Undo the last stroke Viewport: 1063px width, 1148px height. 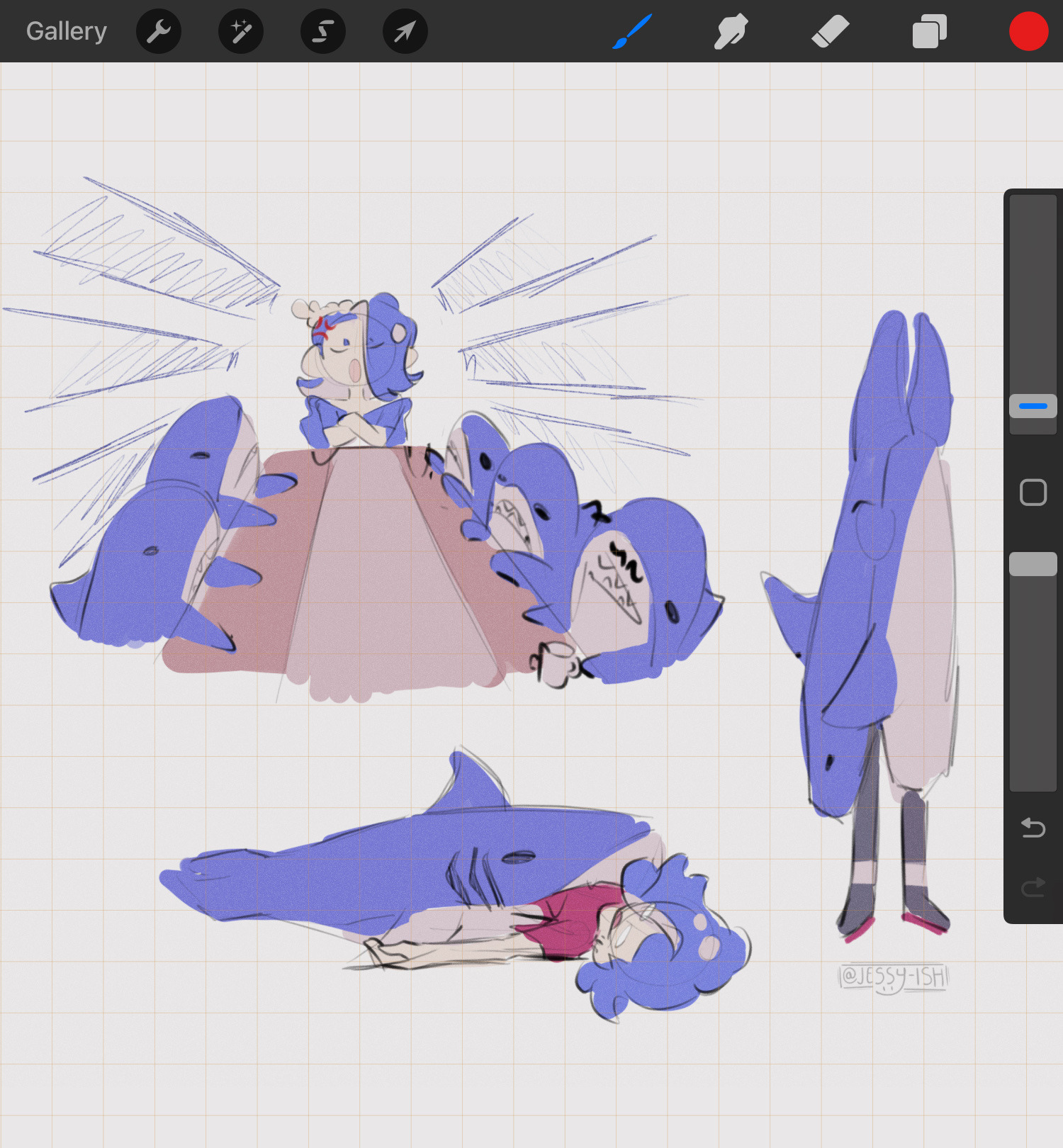pos(1033,827)
